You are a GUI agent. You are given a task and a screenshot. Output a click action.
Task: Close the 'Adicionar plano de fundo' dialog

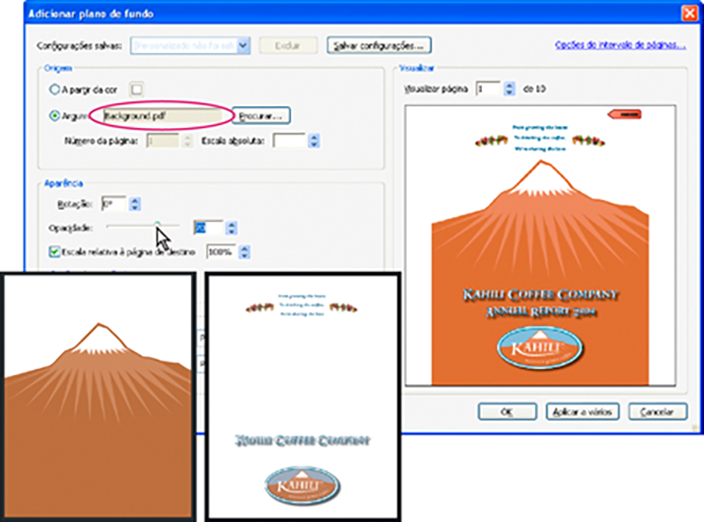tap(689, 13)
